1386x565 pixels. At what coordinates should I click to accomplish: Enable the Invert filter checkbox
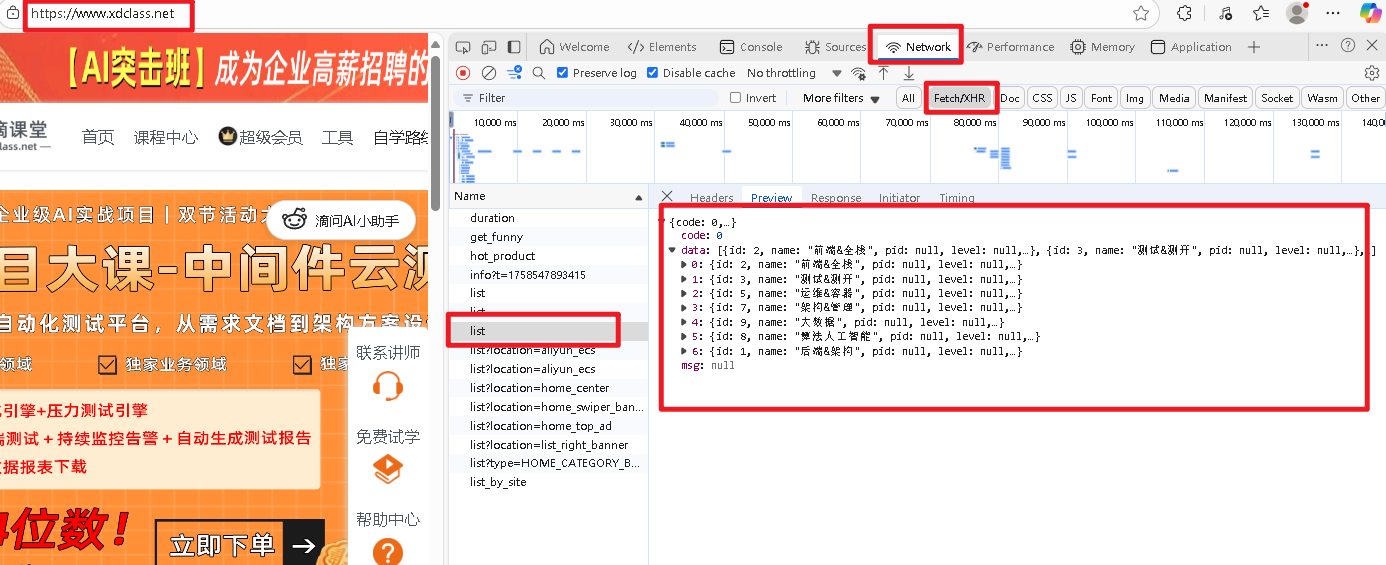pyautogui.click(x=736, y=98)
